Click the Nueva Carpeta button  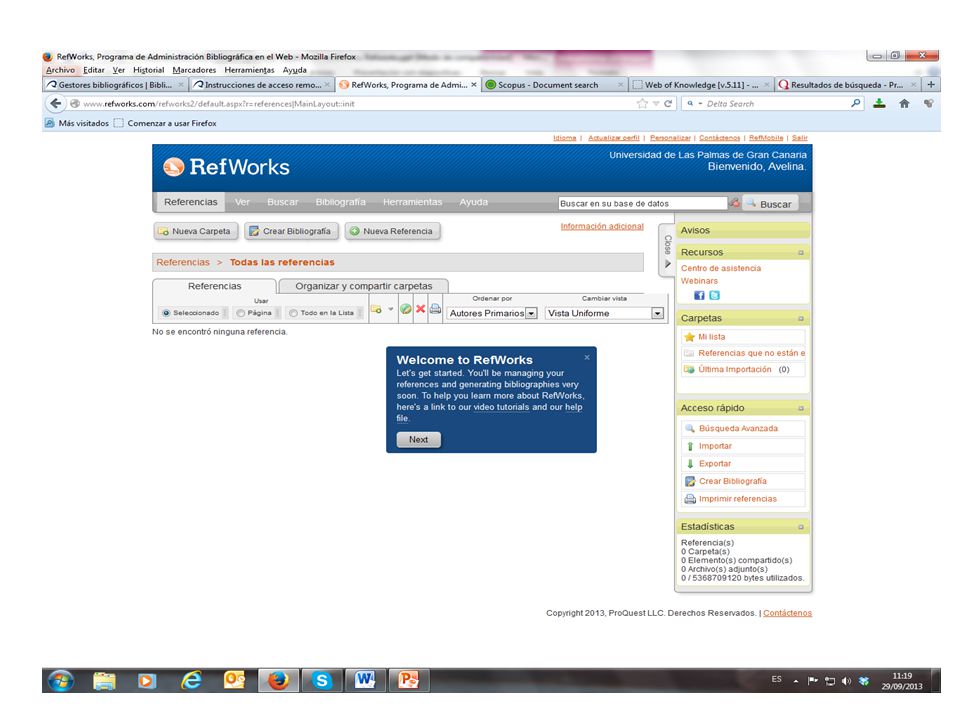[x=195, y=231]
